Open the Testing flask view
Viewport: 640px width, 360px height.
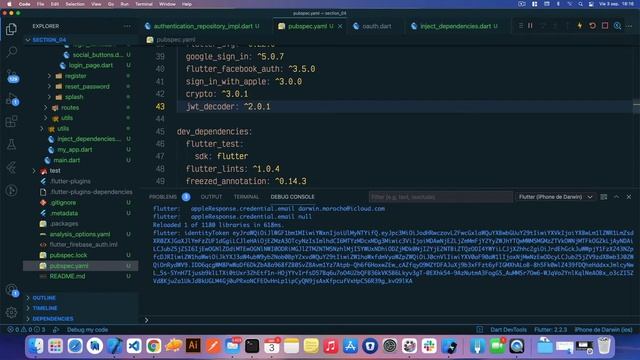11,144
